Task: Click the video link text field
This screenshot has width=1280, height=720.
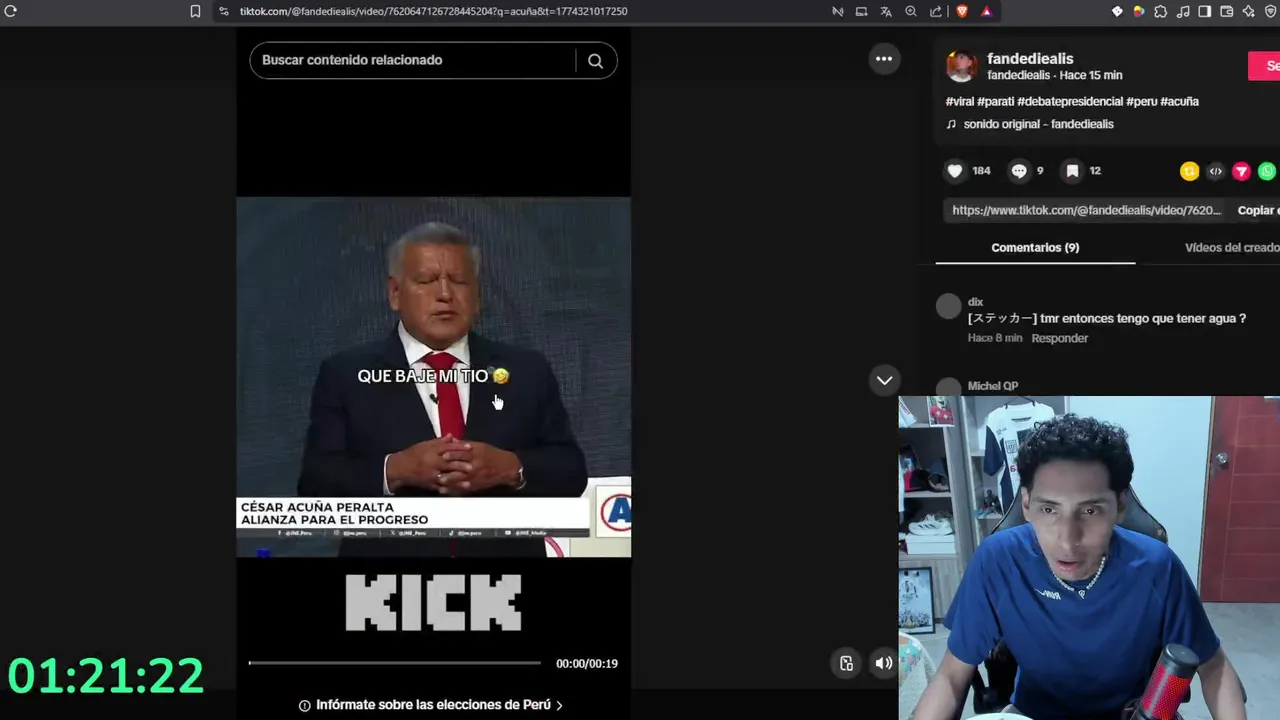Action: click(x=1086, y=210)
